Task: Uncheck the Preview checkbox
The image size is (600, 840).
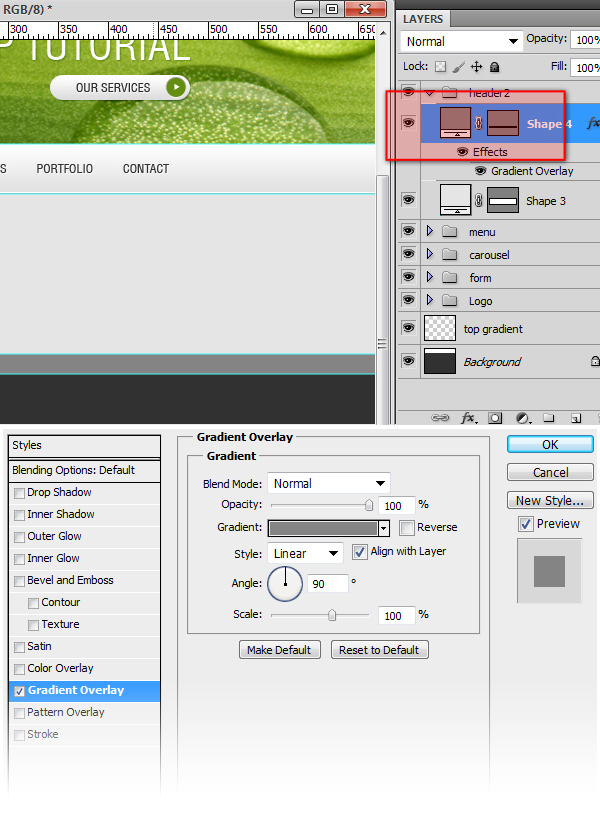Action: point(526,524)
